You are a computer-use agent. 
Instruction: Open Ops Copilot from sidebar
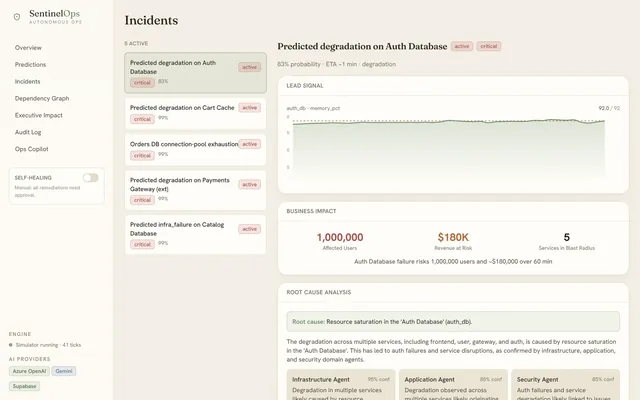(x=31, y=149)
